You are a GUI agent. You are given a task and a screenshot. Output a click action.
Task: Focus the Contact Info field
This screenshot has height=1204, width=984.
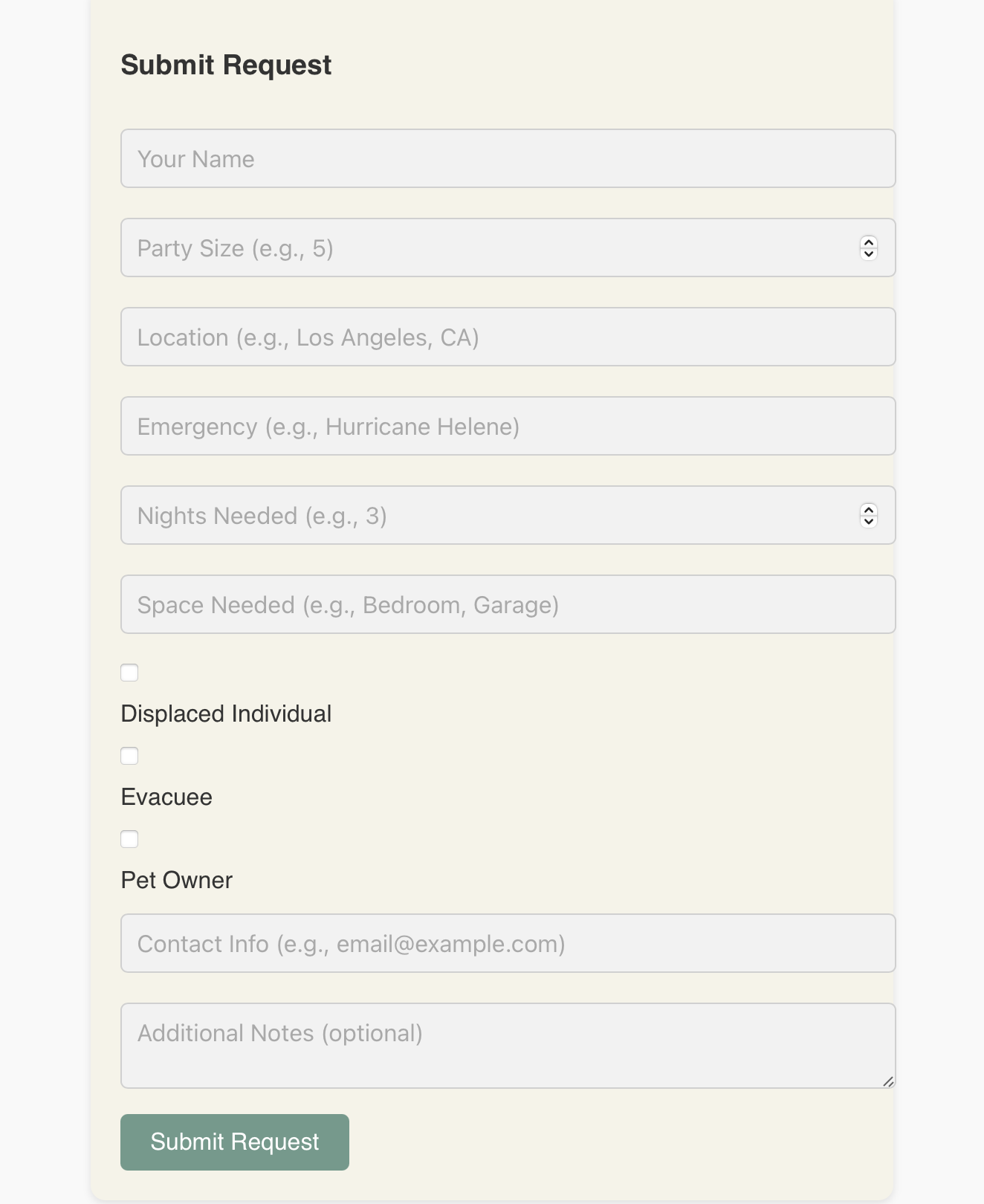(x=508, y=943)
